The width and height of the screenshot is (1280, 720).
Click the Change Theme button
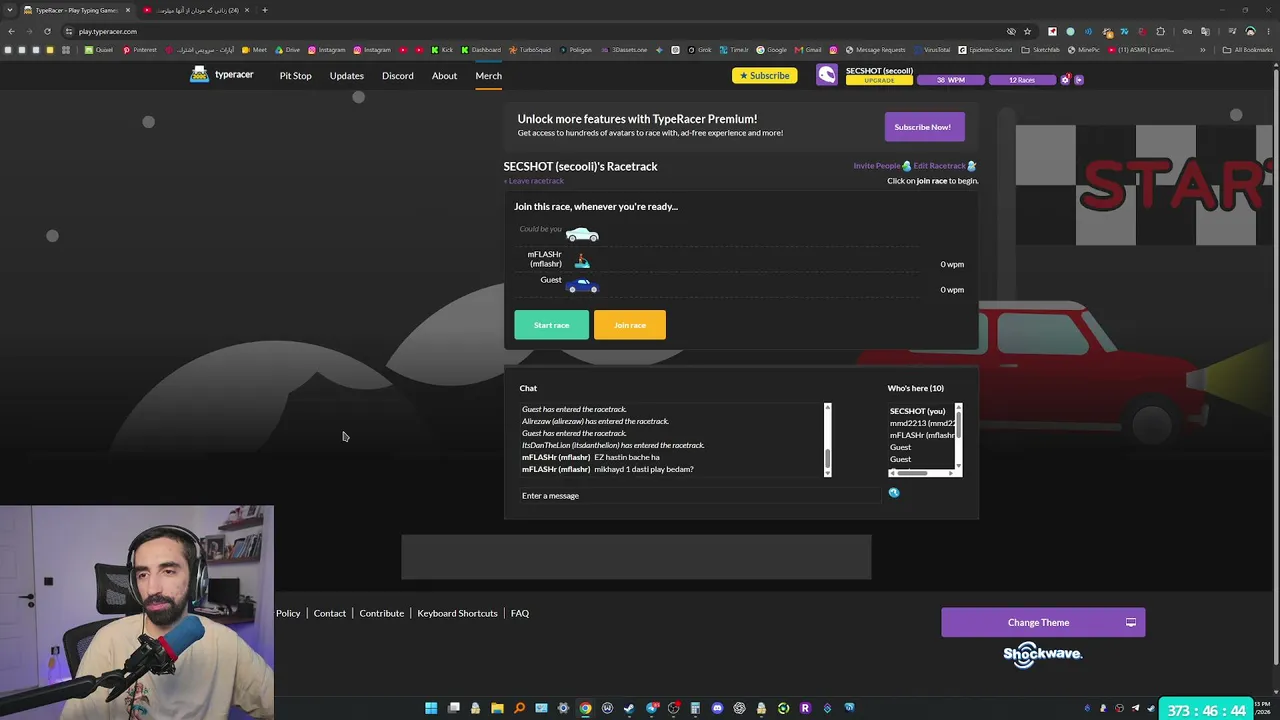click(x=1043, y=623)
